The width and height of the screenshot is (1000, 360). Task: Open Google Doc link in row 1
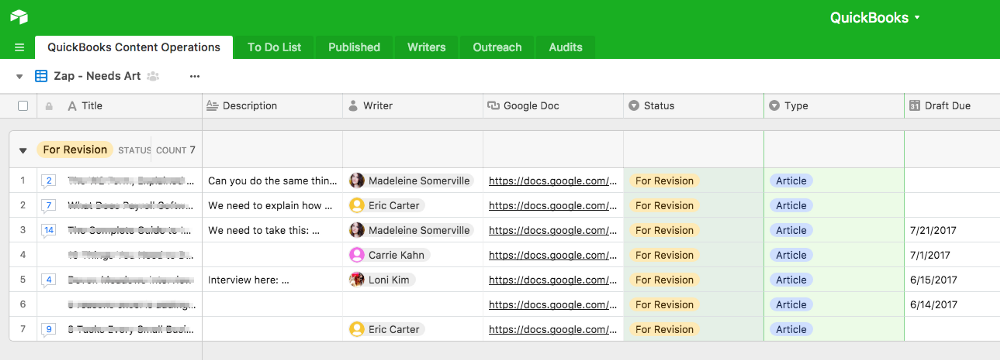[553, 181]
